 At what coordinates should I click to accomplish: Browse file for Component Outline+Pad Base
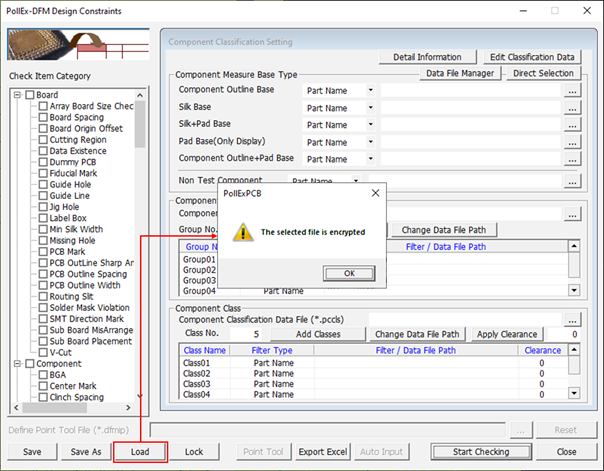(x=572, y=159)
